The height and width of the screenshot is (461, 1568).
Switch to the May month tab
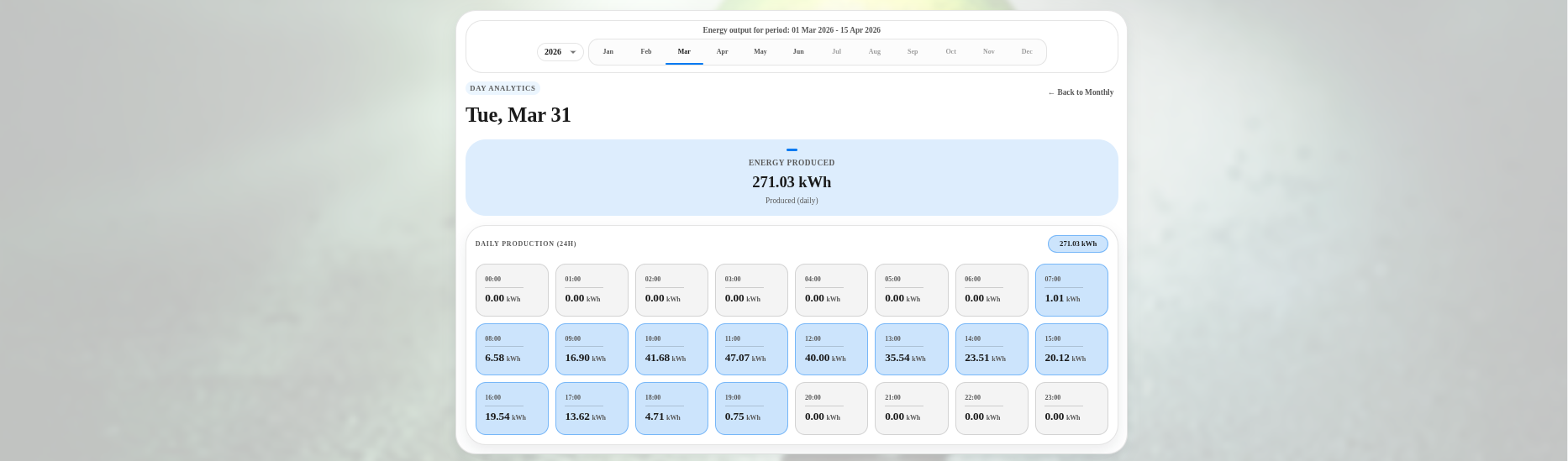click(x=760, y=52)
